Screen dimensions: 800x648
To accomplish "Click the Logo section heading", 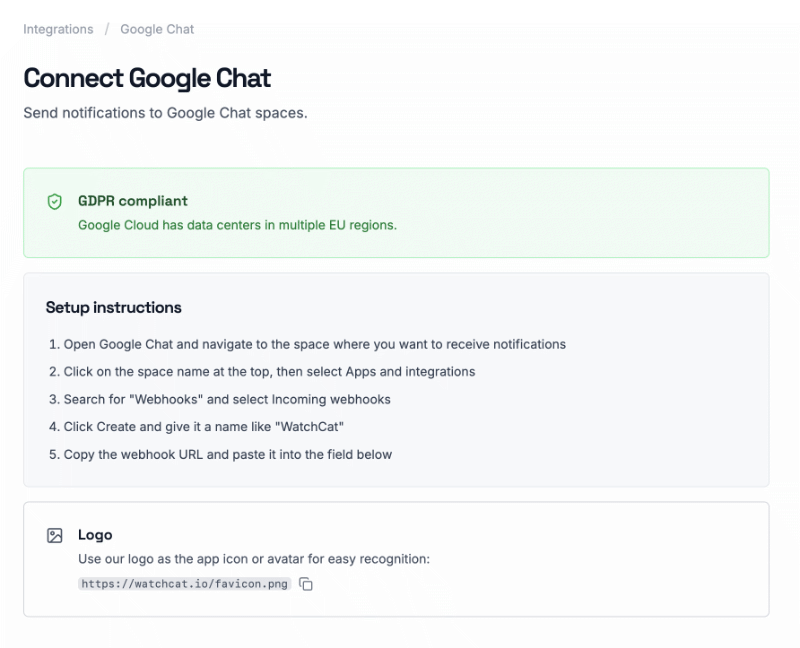I will click(x=95, y=535).
